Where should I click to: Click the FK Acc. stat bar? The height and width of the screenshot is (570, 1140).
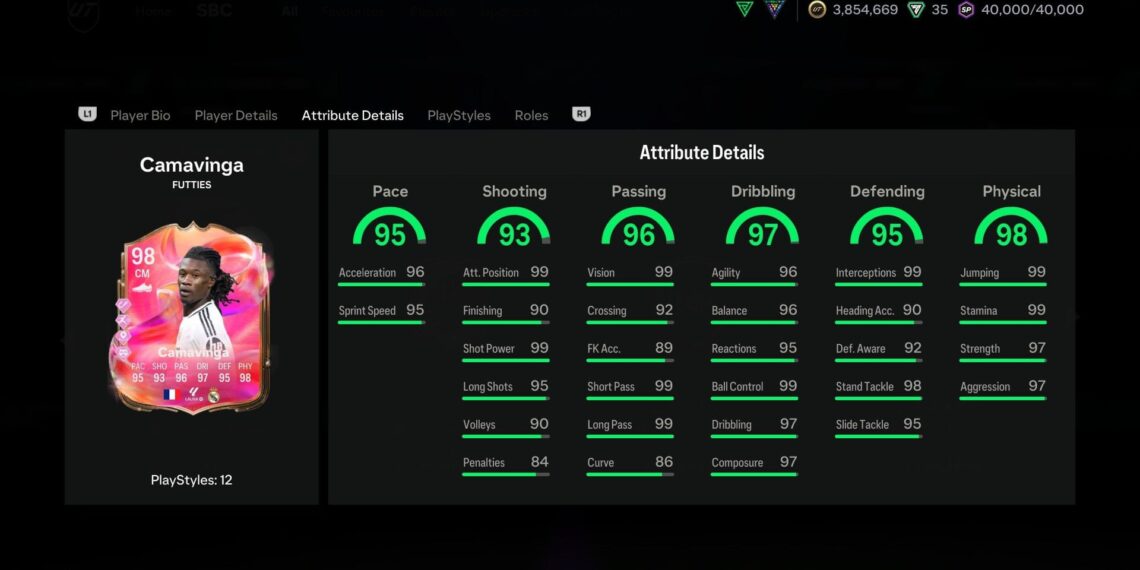point(629,360)
